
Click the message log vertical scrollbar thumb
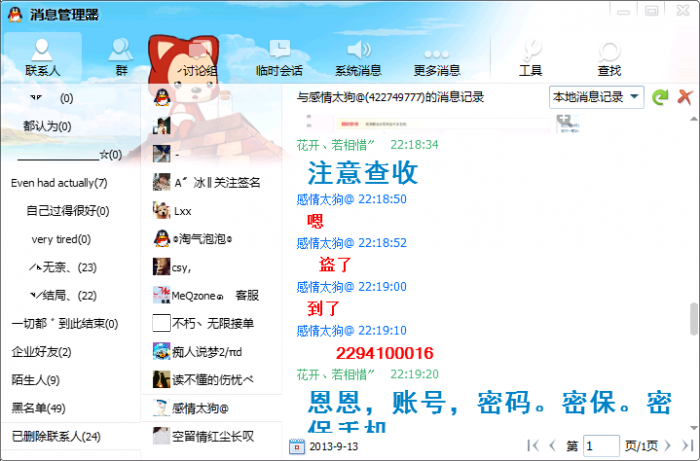pyautogui.click(x=693, y=318)
